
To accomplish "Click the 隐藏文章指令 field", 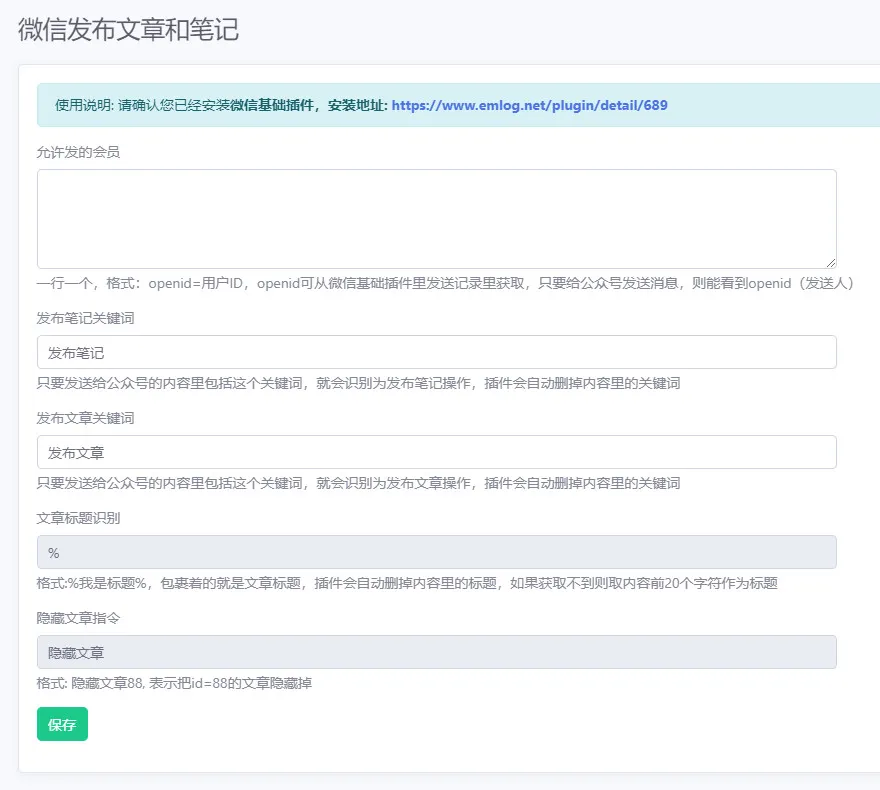I will tap(437, 652).
